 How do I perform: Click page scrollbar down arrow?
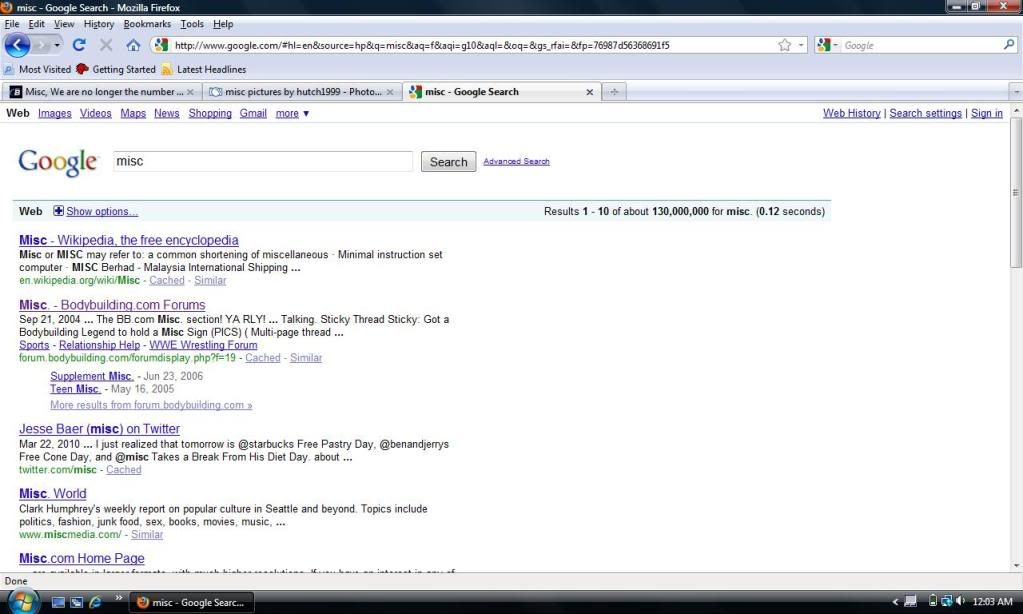[x=1016, y=566]
